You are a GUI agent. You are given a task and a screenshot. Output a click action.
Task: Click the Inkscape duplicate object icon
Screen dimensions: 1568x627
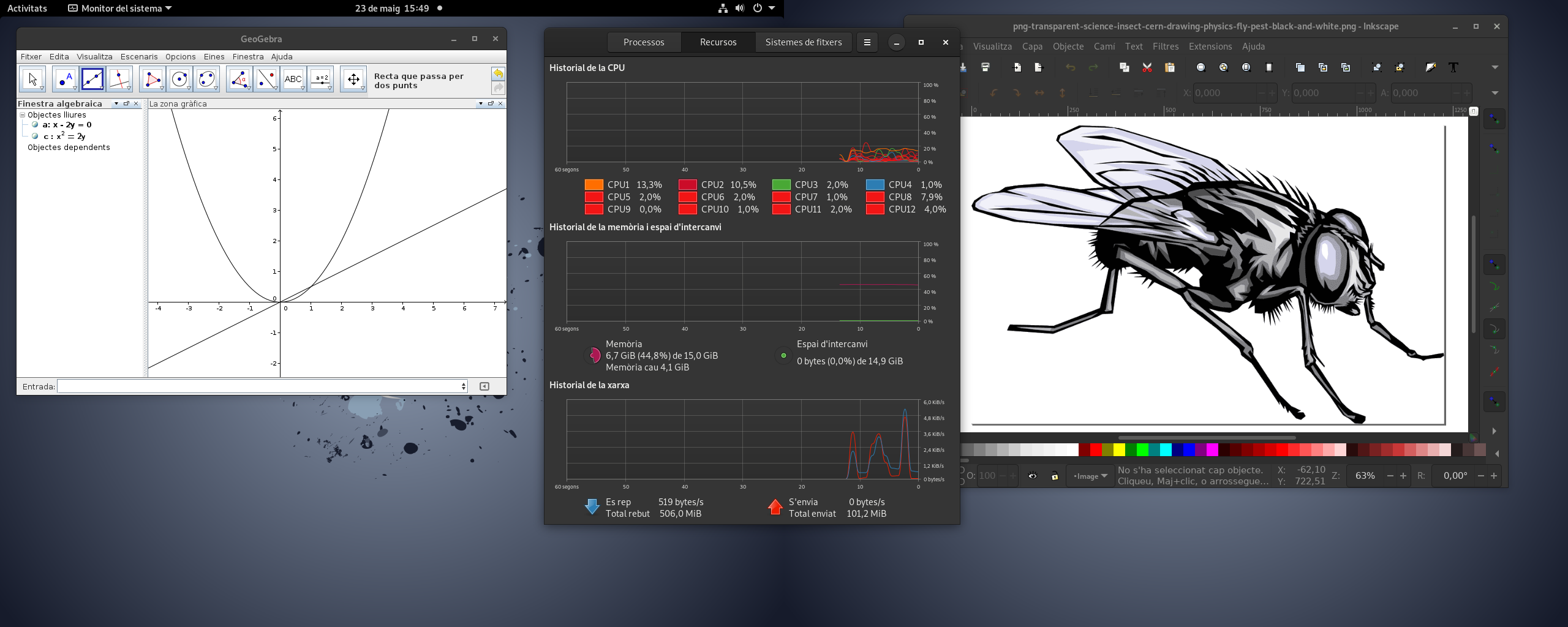(x=1300, y=67)
